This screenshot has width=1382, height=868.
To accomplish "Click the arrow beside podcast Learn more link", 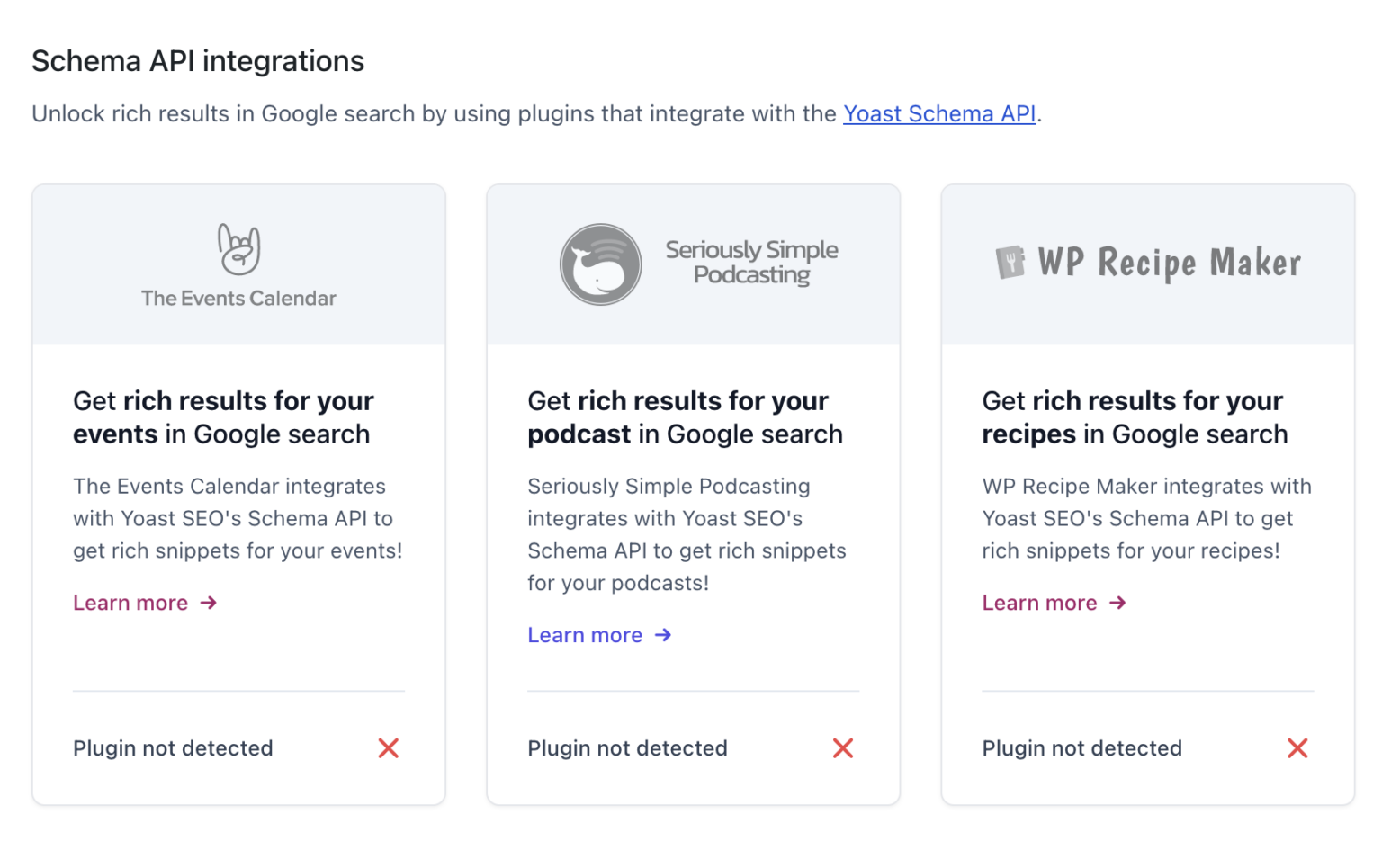I will (x=663, y=635).
